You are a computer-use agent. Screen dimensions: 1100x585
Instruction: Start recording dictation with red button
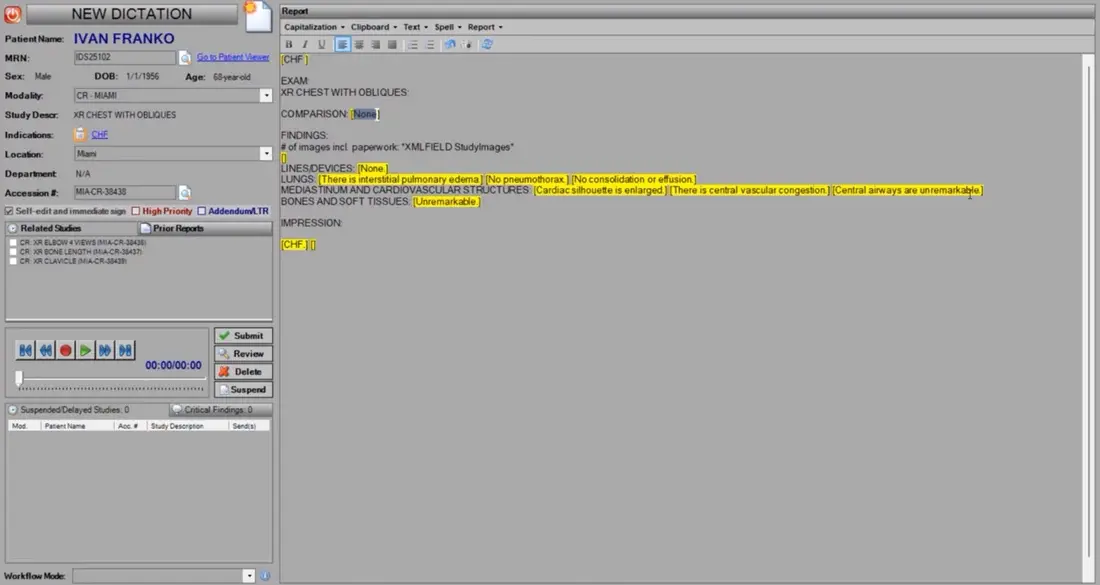coord(65,350)
